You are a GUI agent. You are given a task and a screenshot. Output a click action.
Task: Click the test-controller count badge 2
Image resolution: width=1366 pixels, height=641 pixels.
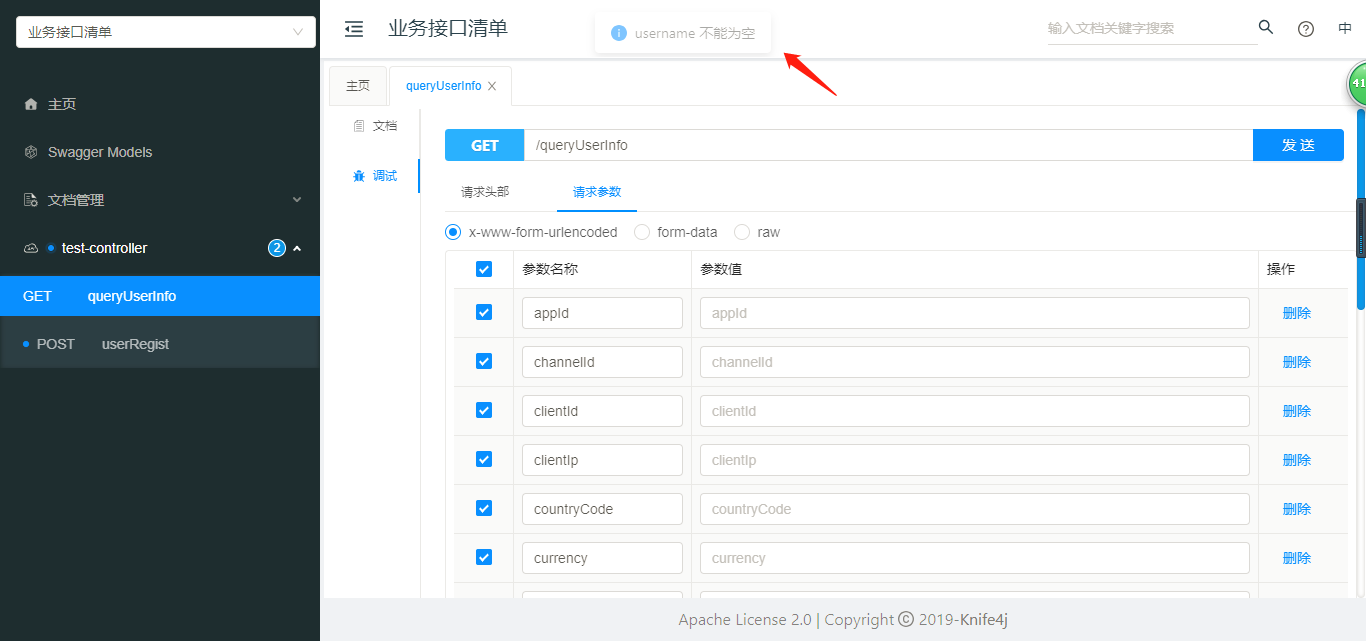pyautogui.click(x=277, y=248)
